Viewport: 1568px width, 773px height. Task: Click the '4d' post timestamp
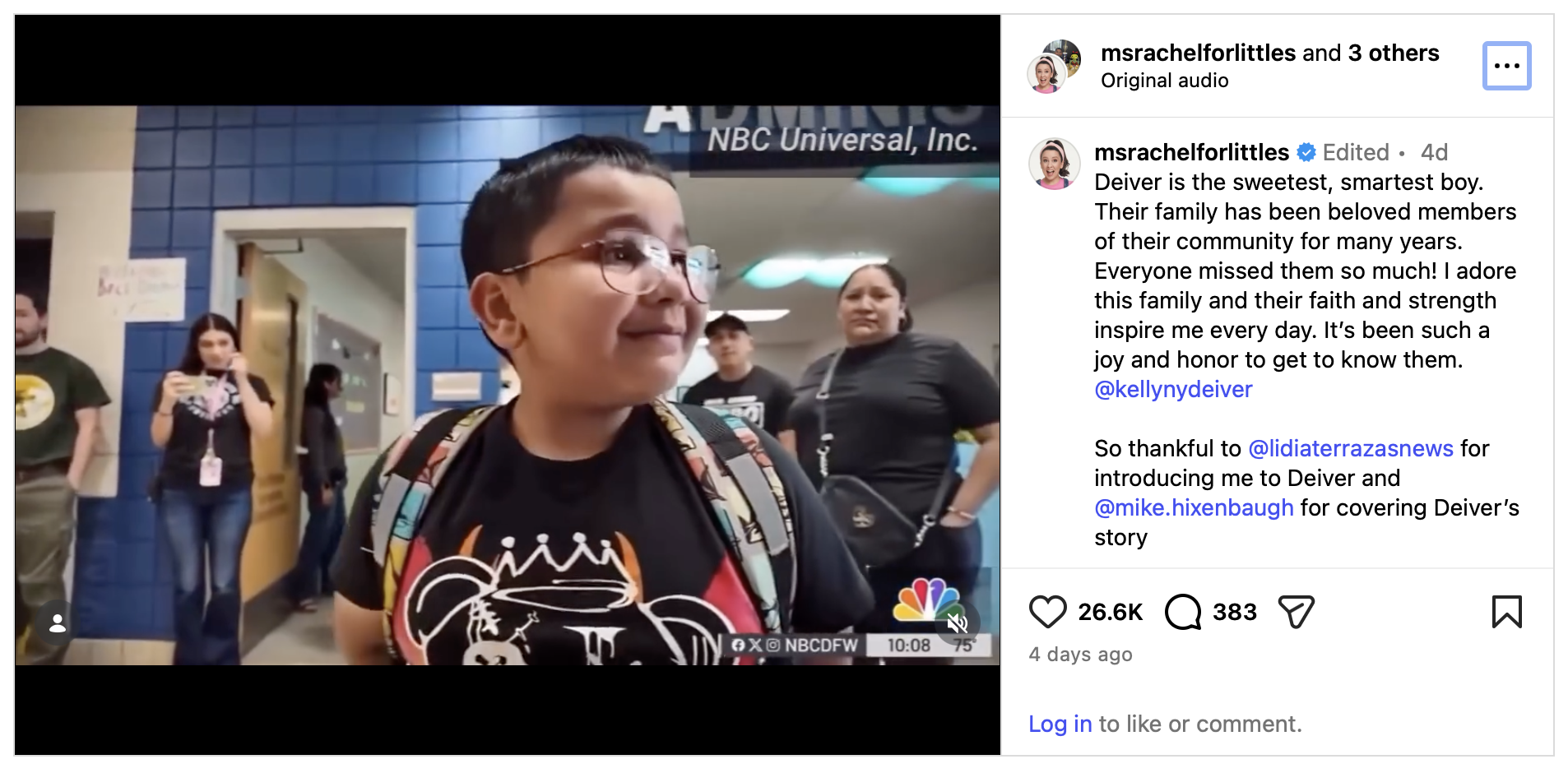(1434, 152)
